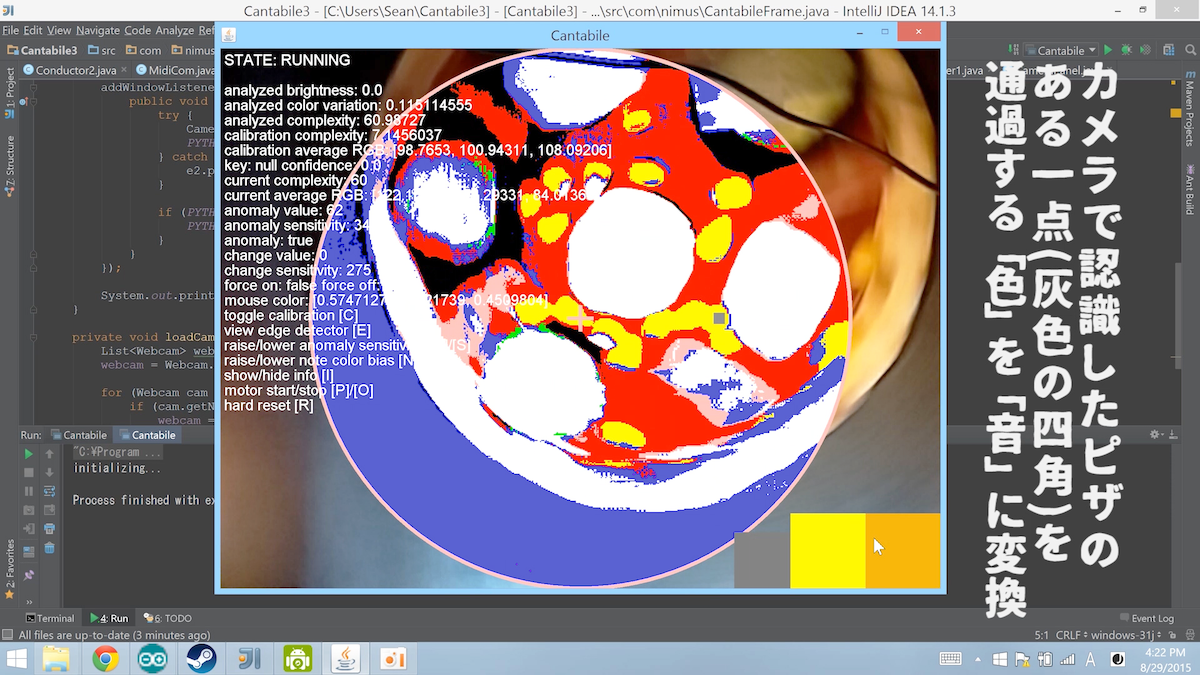This screenshot has height=675, width=1200.
Task: Open the Analyze menu
Action: (x=174, y=31)
